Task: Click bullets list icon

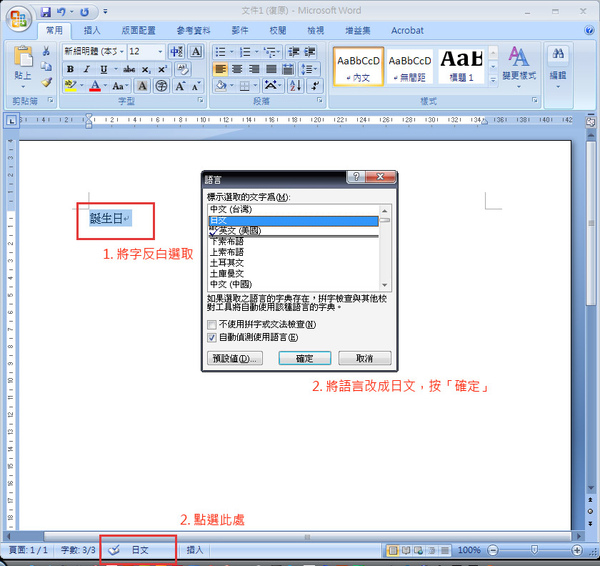Action: (220, 51)
